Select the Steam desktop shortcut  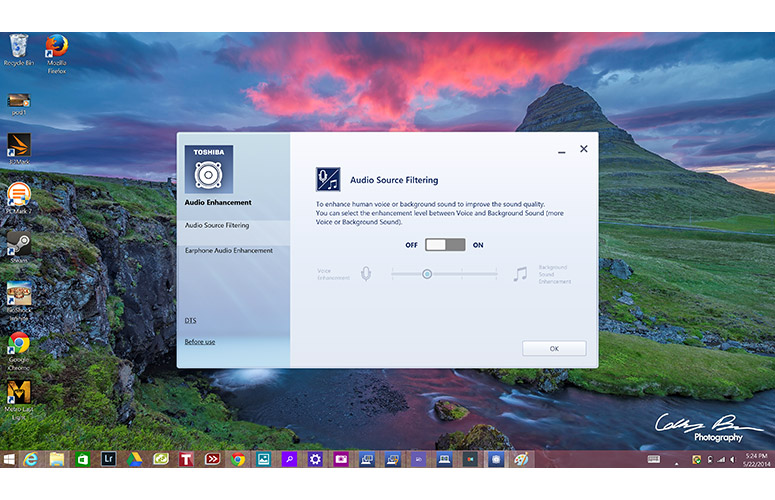[x=19, y=247]
